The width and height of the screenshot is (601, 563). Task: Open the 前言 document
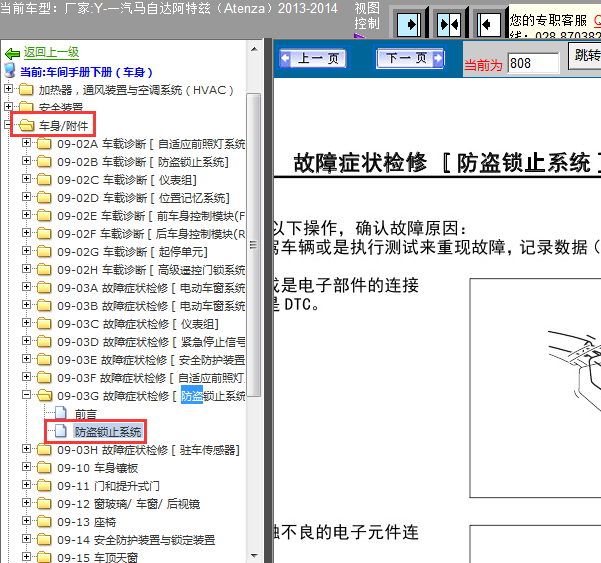pos(85,414)
